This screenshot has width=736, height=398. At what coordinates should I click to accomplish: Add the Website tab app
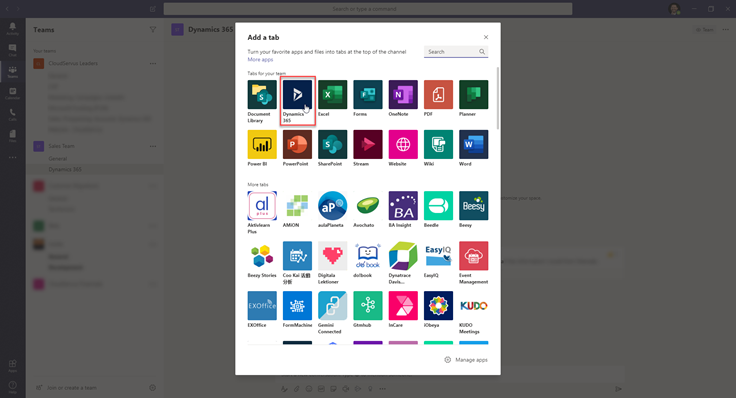[x=403, y=144]
